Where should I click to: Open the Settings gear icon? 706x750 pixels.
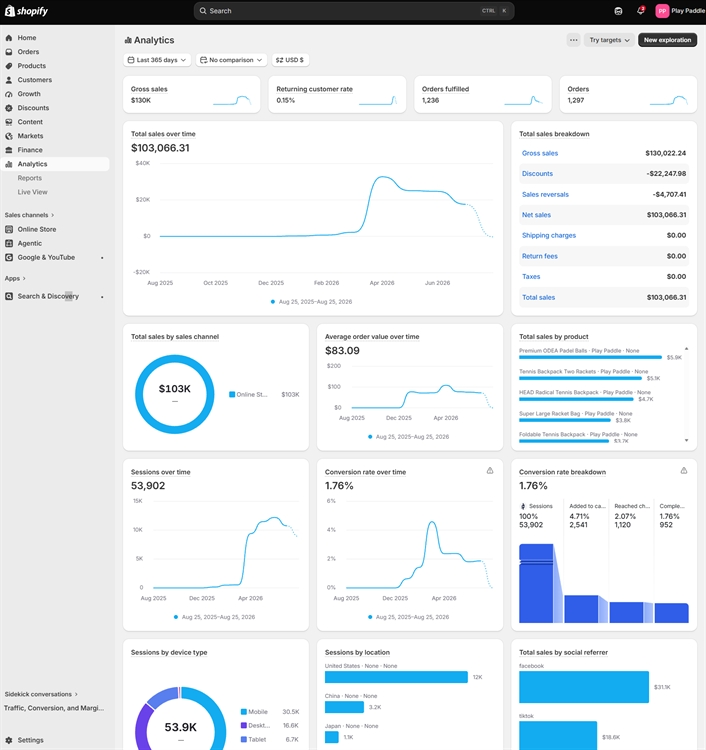pyautogui.click(x=9, y=740)
